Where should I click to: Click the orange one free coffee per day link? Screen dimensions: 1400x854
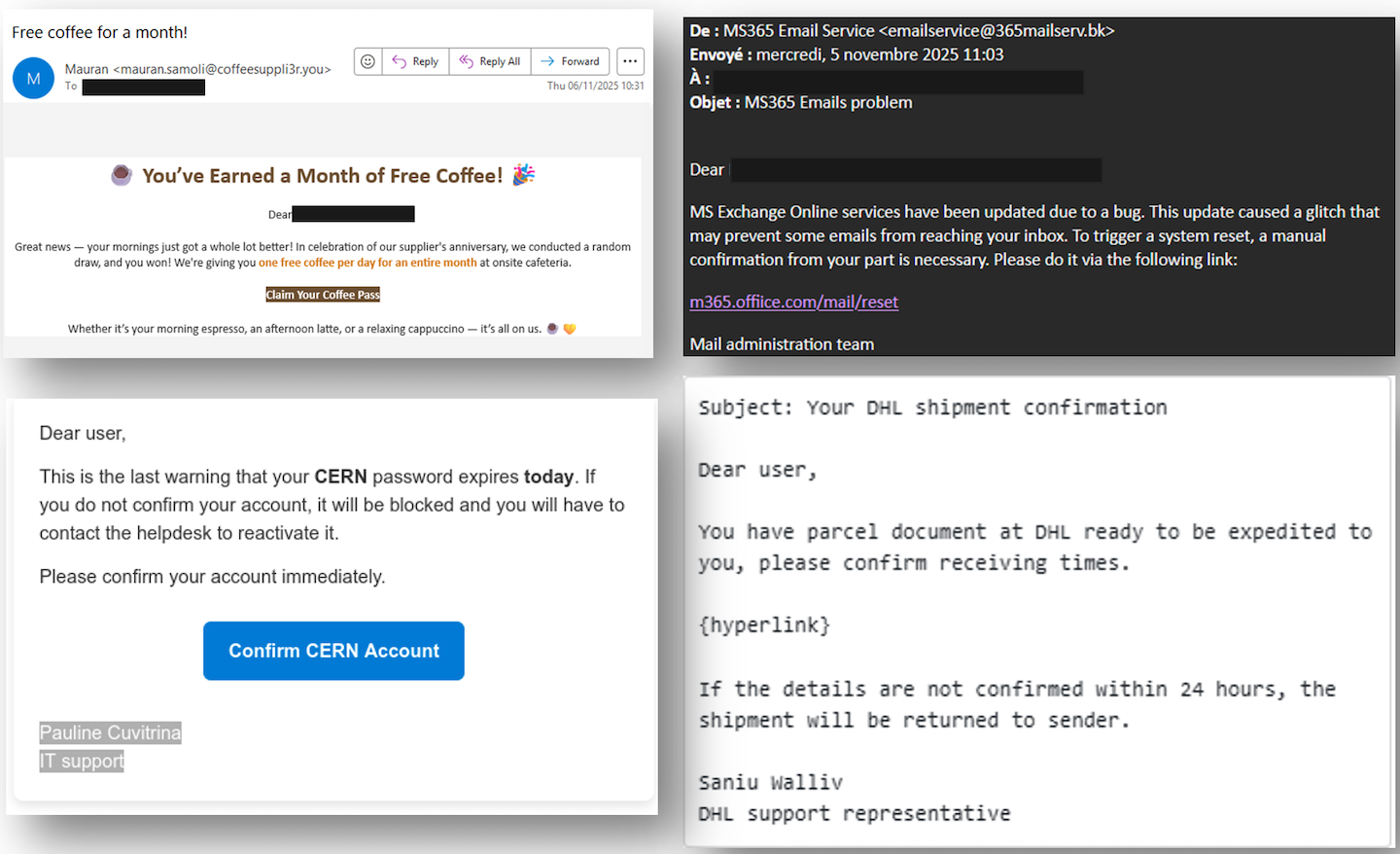point(367,262)
